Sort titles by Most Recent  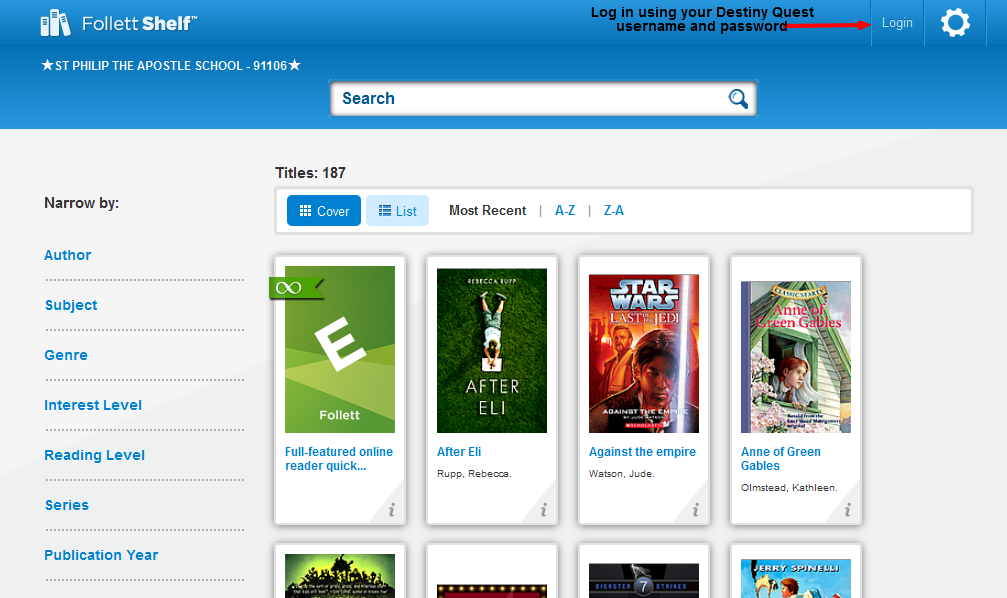click(x=487, y=210)
